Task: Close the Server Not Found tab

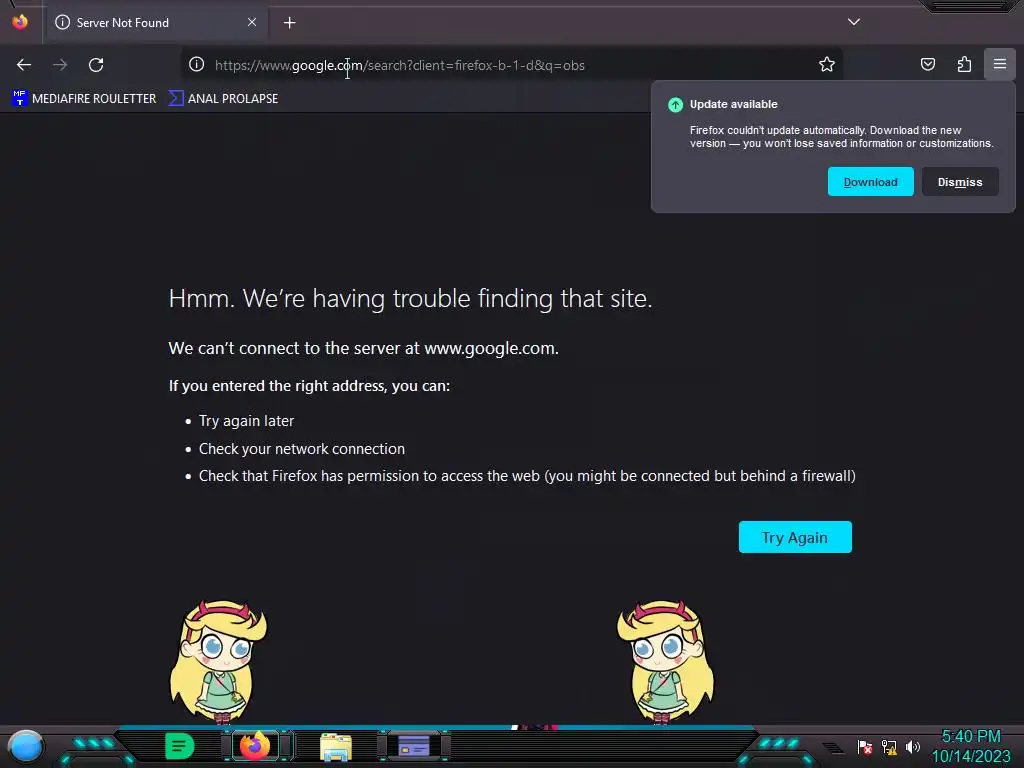Action: 252,22
